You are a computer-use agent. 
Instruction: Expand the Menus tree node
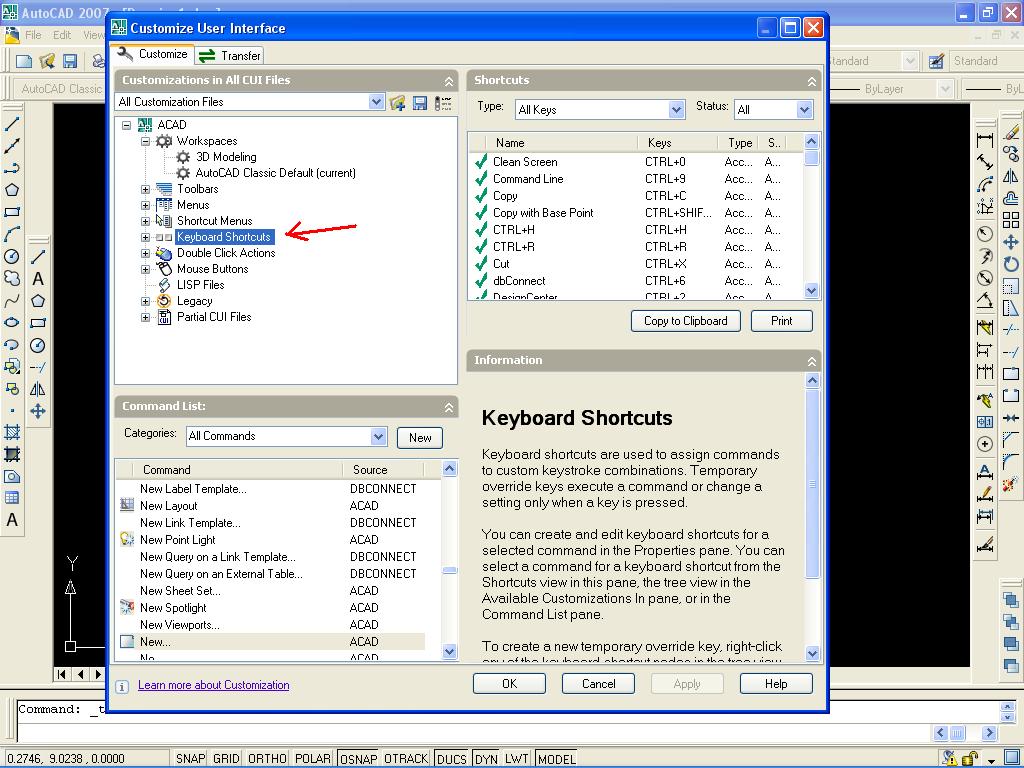pyautogui.click(x=146, y=205)
